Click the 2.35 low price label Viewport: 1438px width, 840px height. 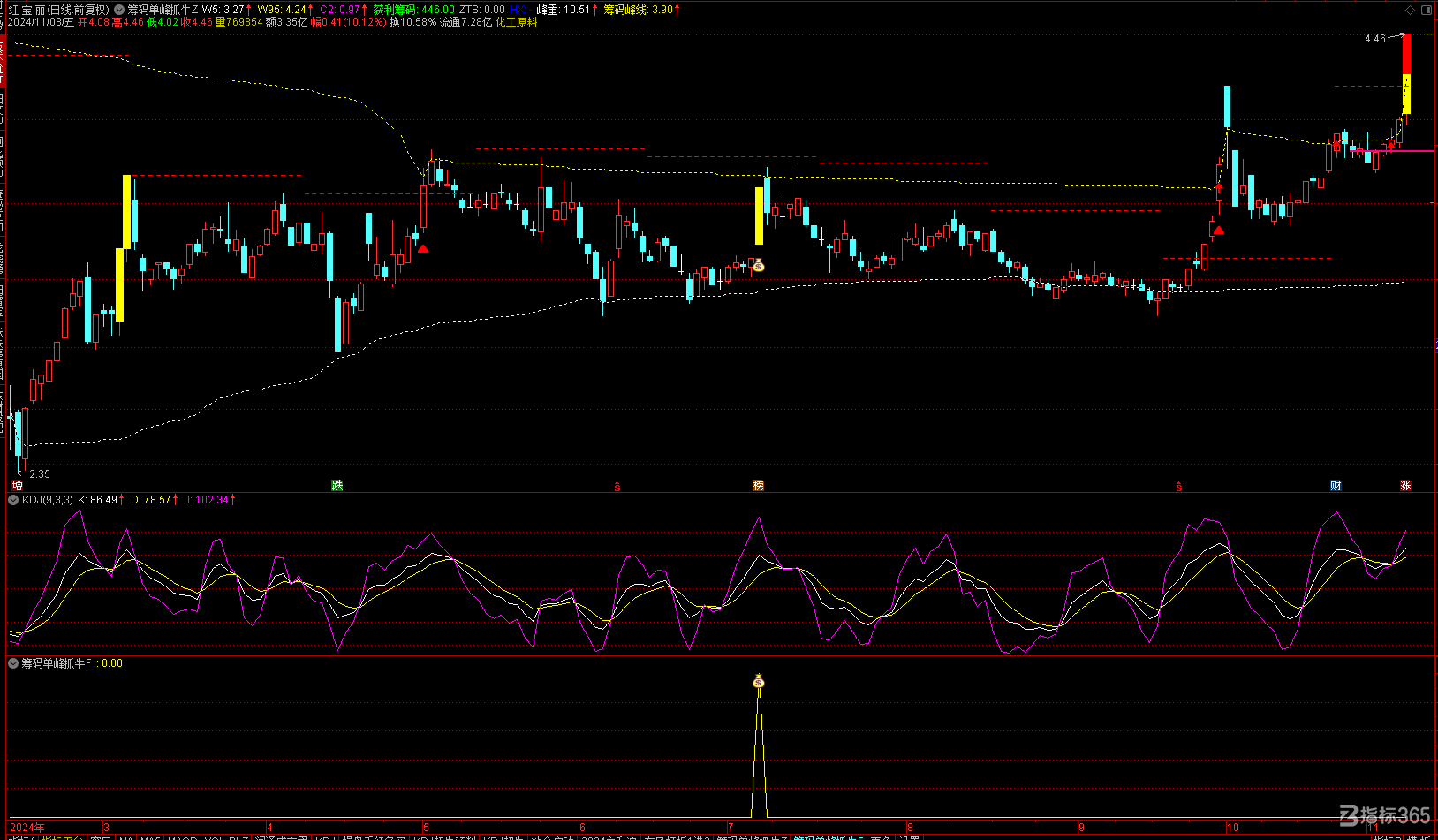tap(40, 474)
